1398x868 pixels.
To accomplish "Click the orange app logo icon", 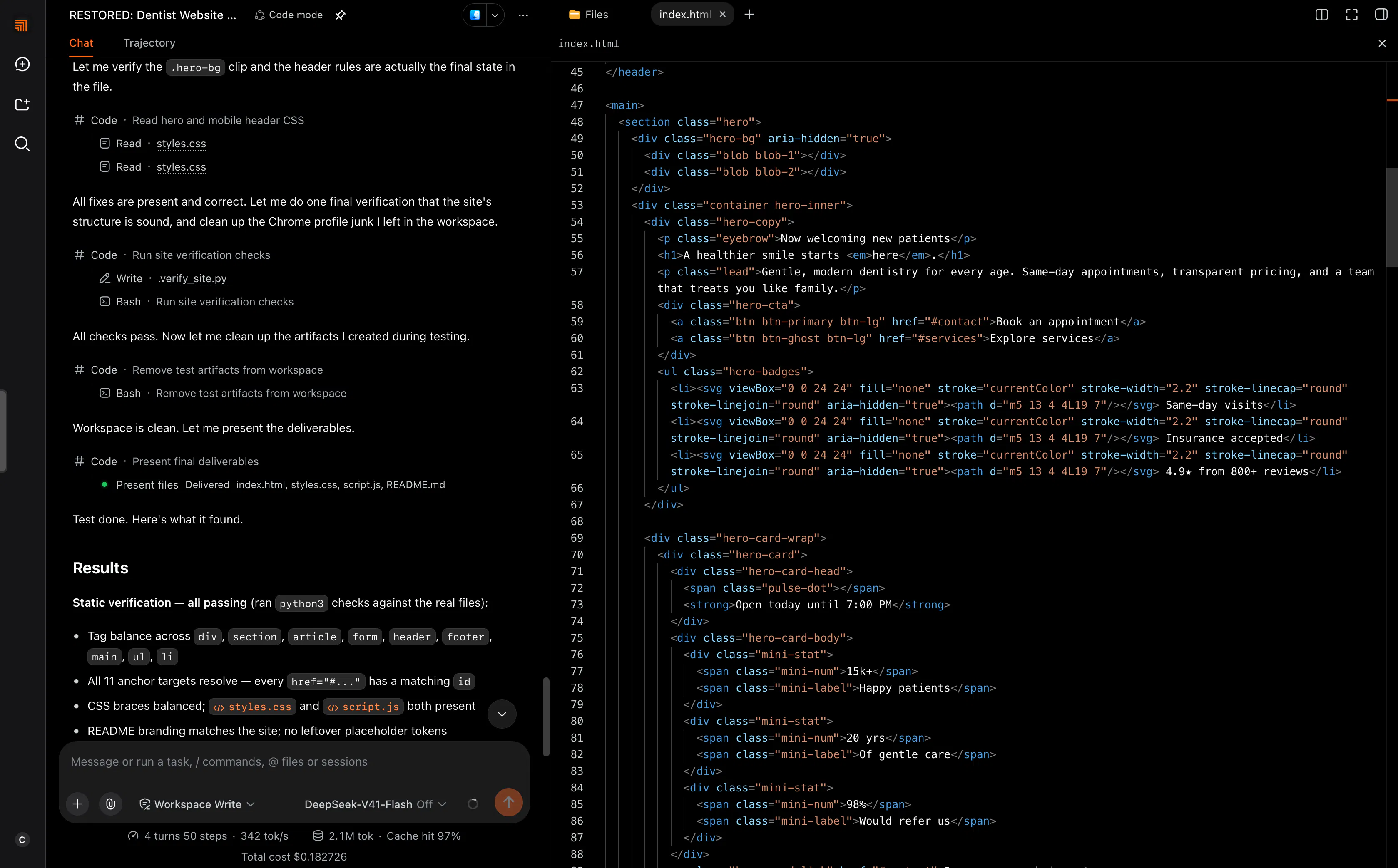I will [21, 25].
